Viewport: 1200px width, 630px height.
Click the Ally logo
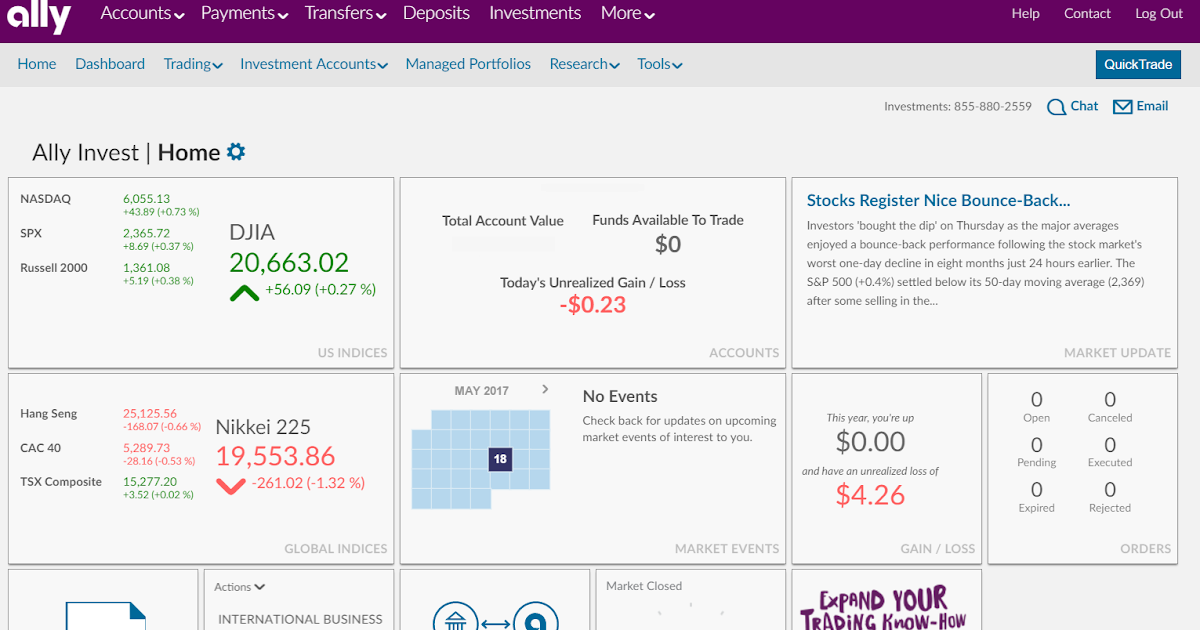tap(39, 16)
